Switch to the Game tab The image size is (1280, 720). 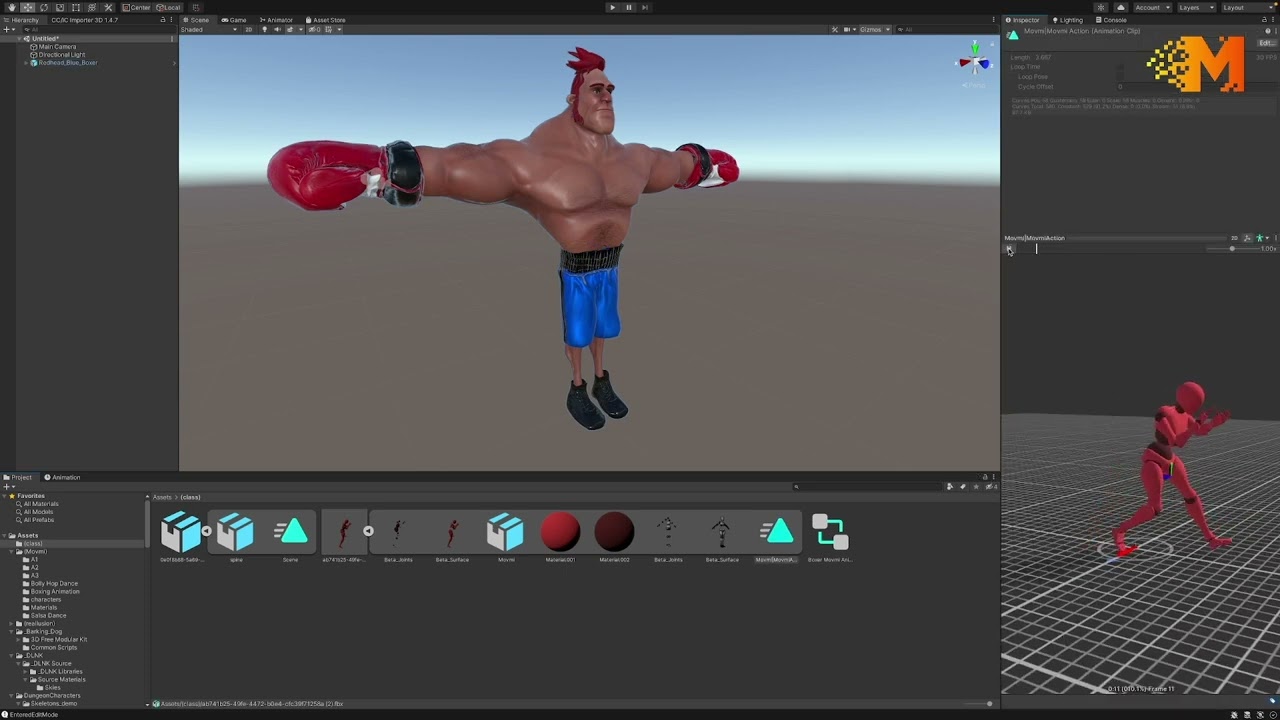pos(235,20)
